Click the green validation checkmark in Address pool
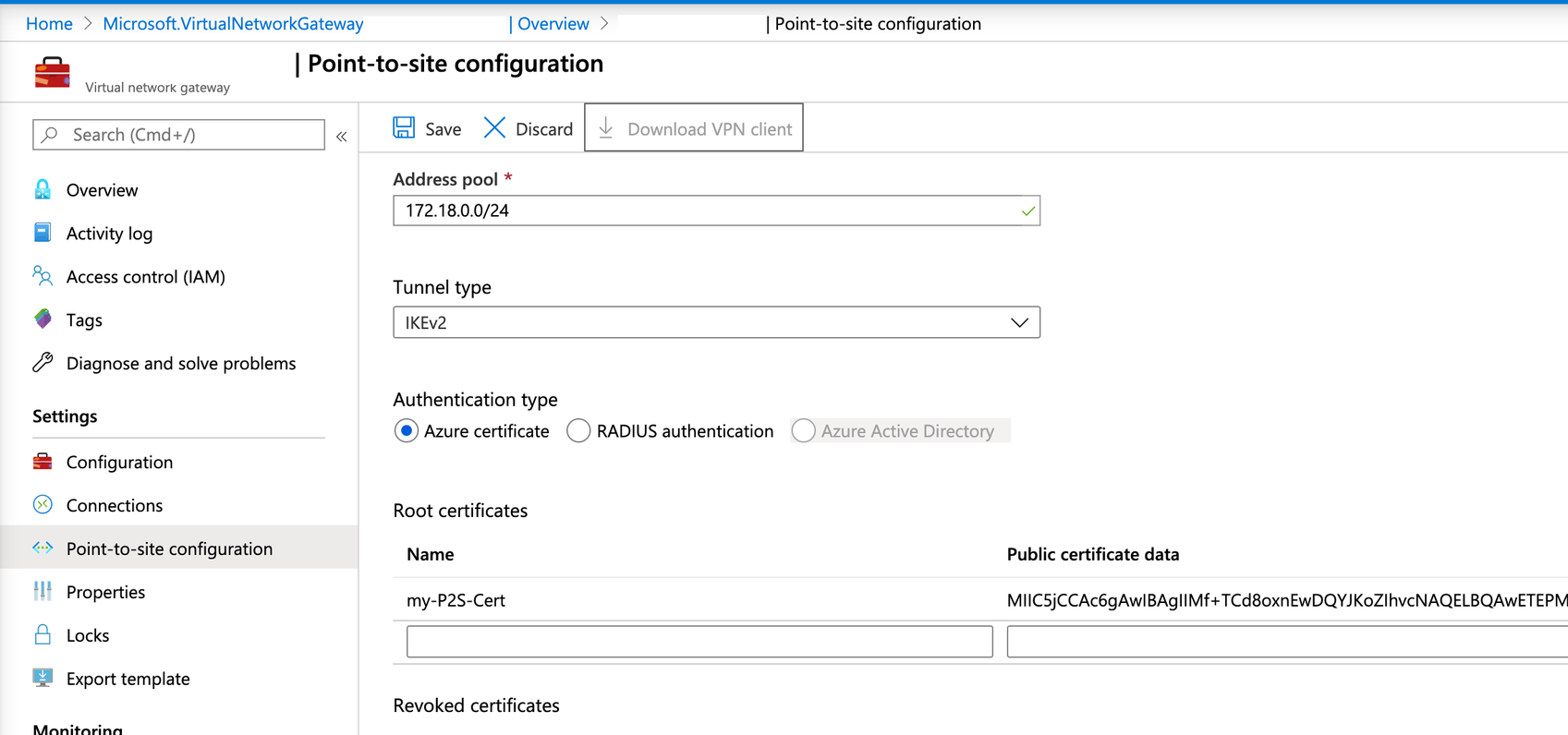Viewport: 1568px width, 735px height. click(x=1027, y=211)
